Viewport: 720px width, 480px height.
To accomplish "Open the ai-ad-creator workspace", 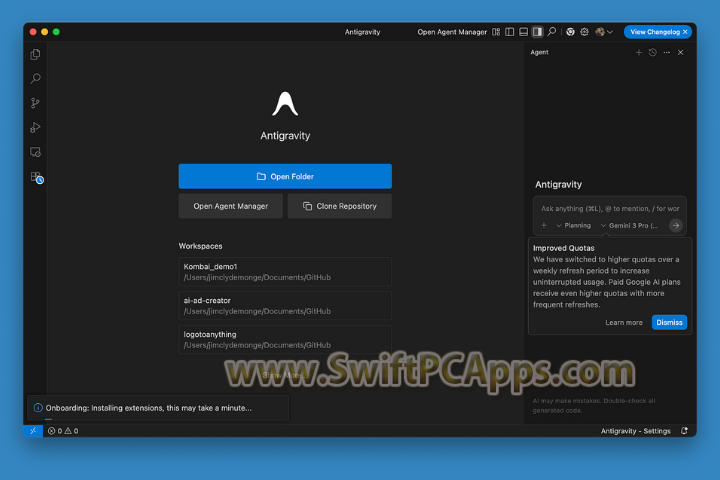I will pos(285,306).
